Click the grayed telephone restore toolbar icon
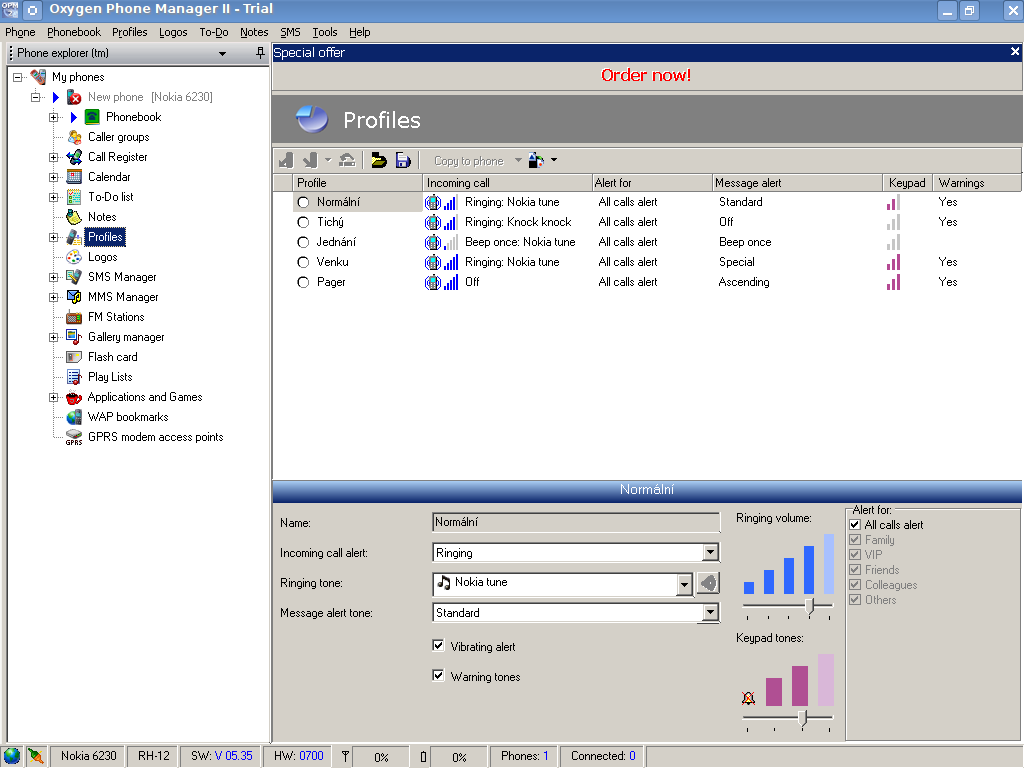Image resolution: width=1024 pixels, height=768 pixels. [x=347, y=160]
